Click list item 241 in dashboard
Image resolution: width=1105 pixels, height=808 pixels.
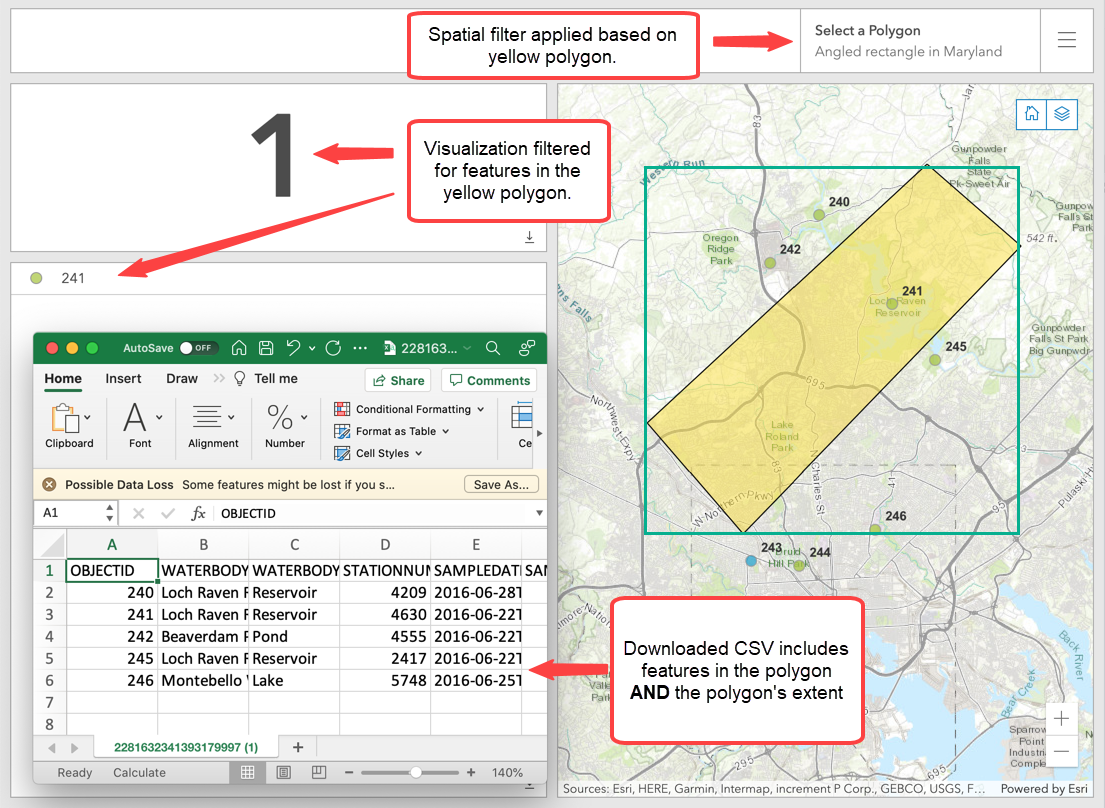point(278,278)
